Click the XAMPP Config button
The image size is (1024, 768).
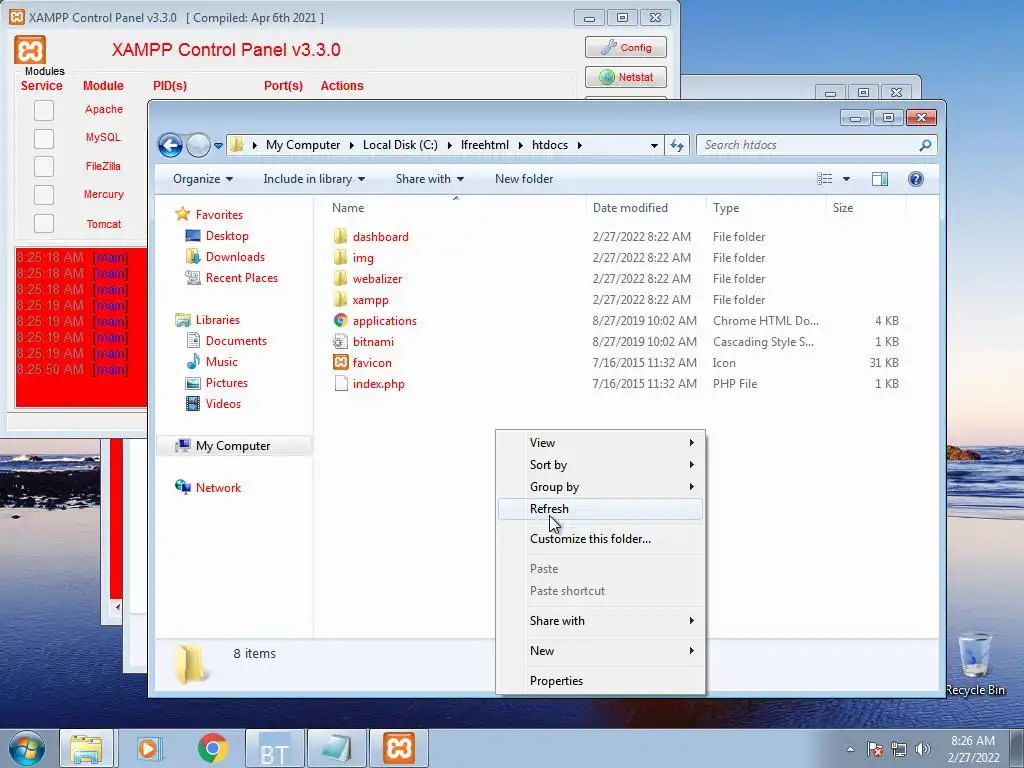626,48
